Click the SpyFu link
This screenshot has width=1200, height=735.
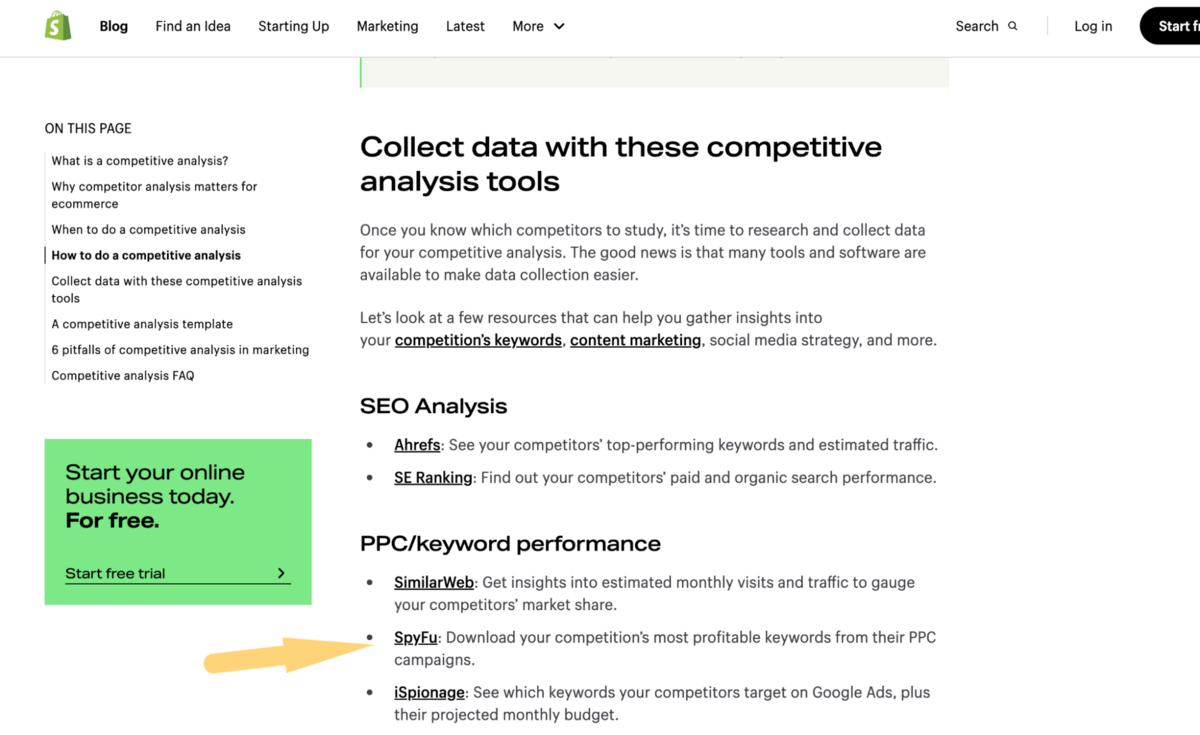[x=416, y=637]
